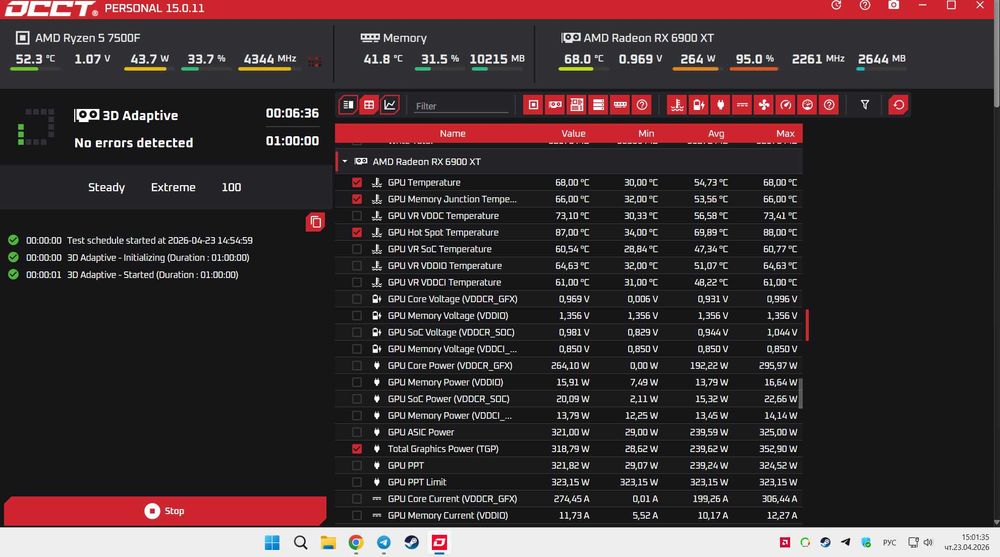Open the help icon after device filters
The height and width of the screenshot is (557, 1000).
[x=642, y=105]
